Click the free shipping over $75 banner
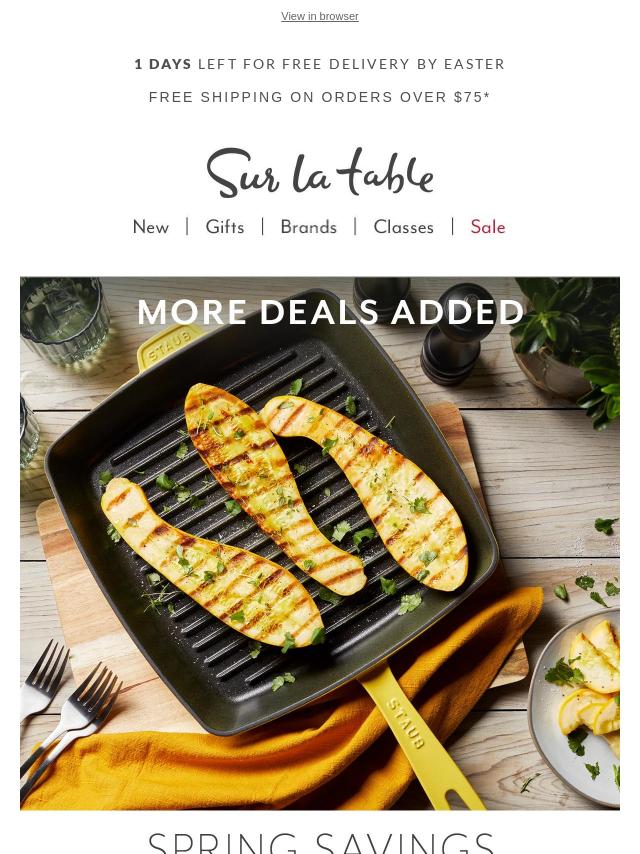Viewport: 640px width, 854px height. click(320, 97)
